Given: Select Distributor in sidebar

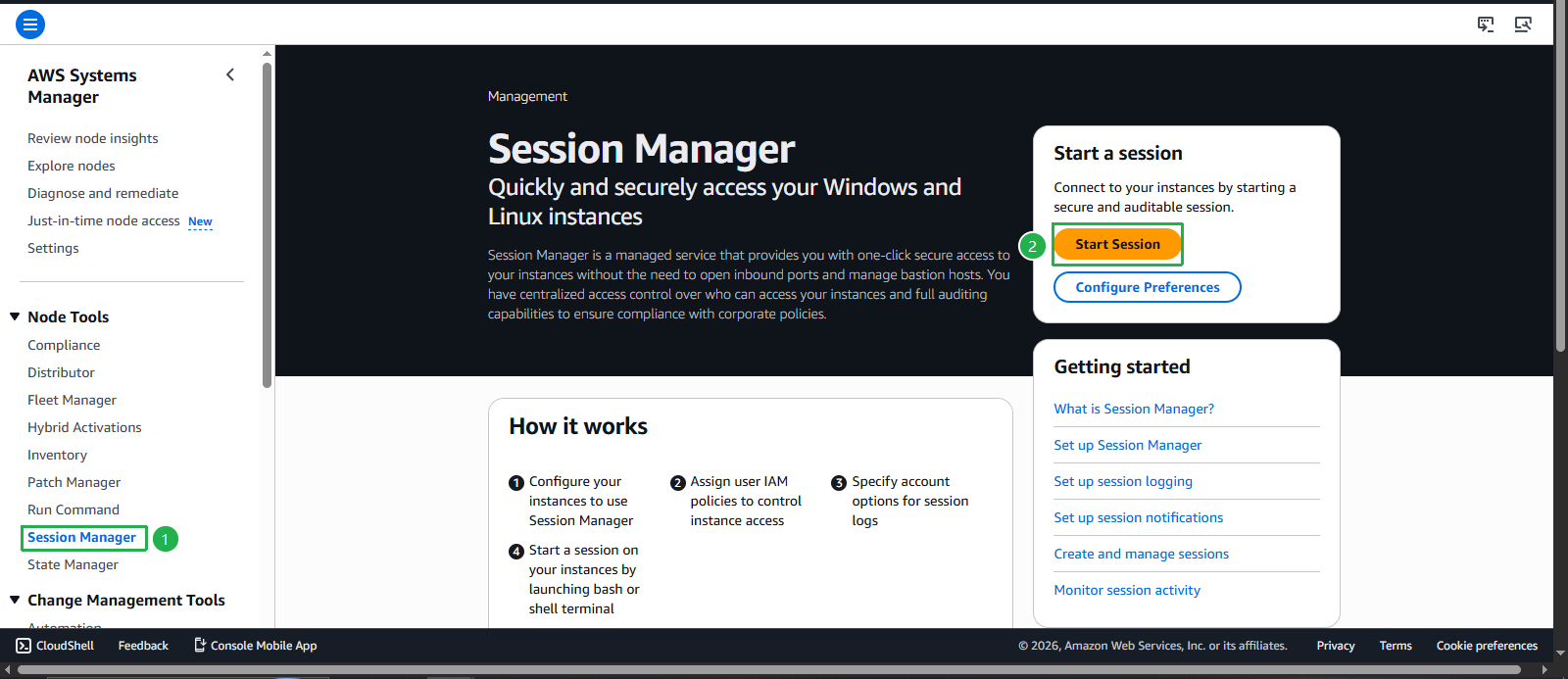Looking at the screenshot, I should coord(61,372).
